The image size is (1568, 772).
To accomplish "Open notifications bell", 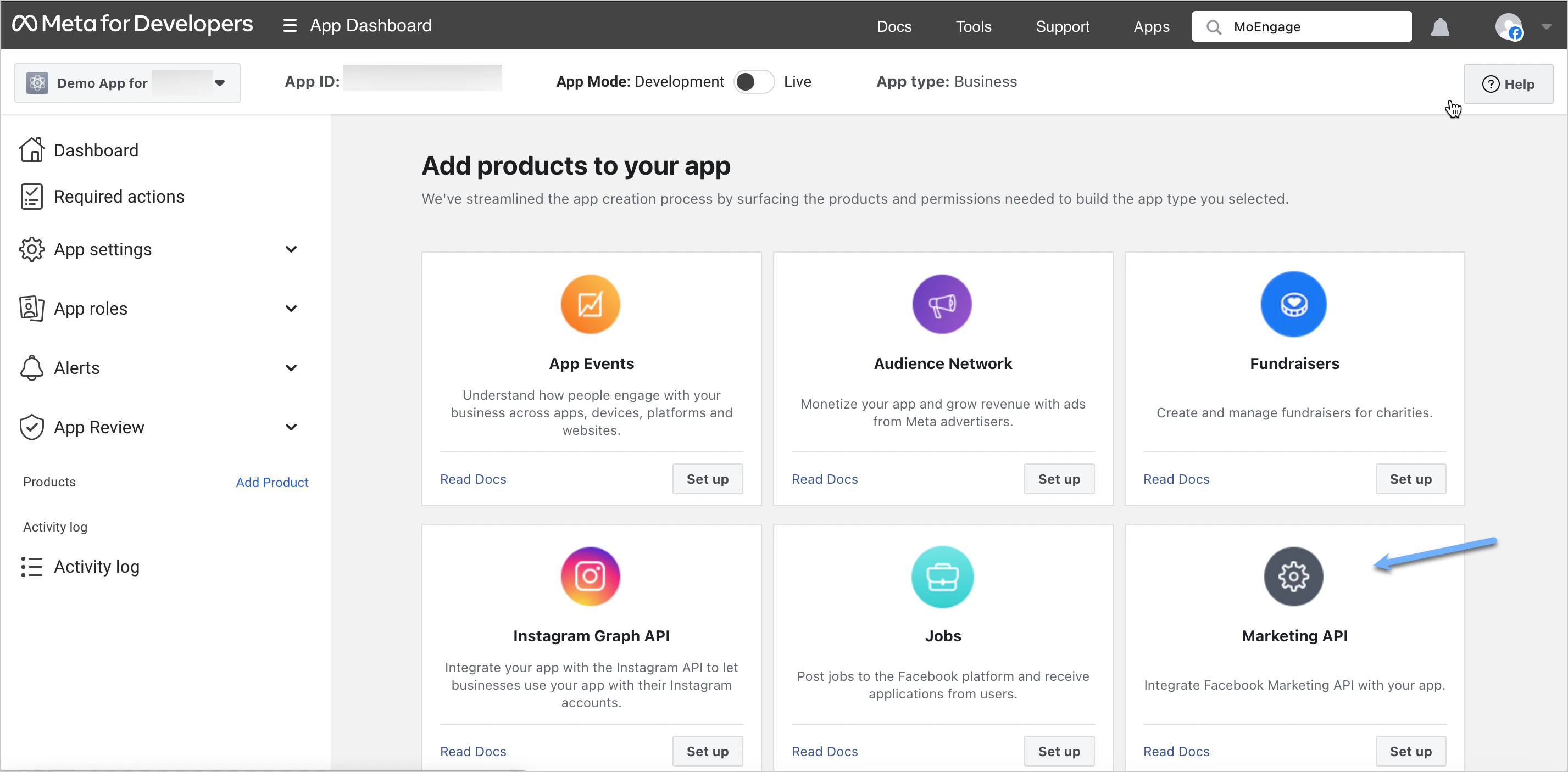I will click(x=1439, y=27).
